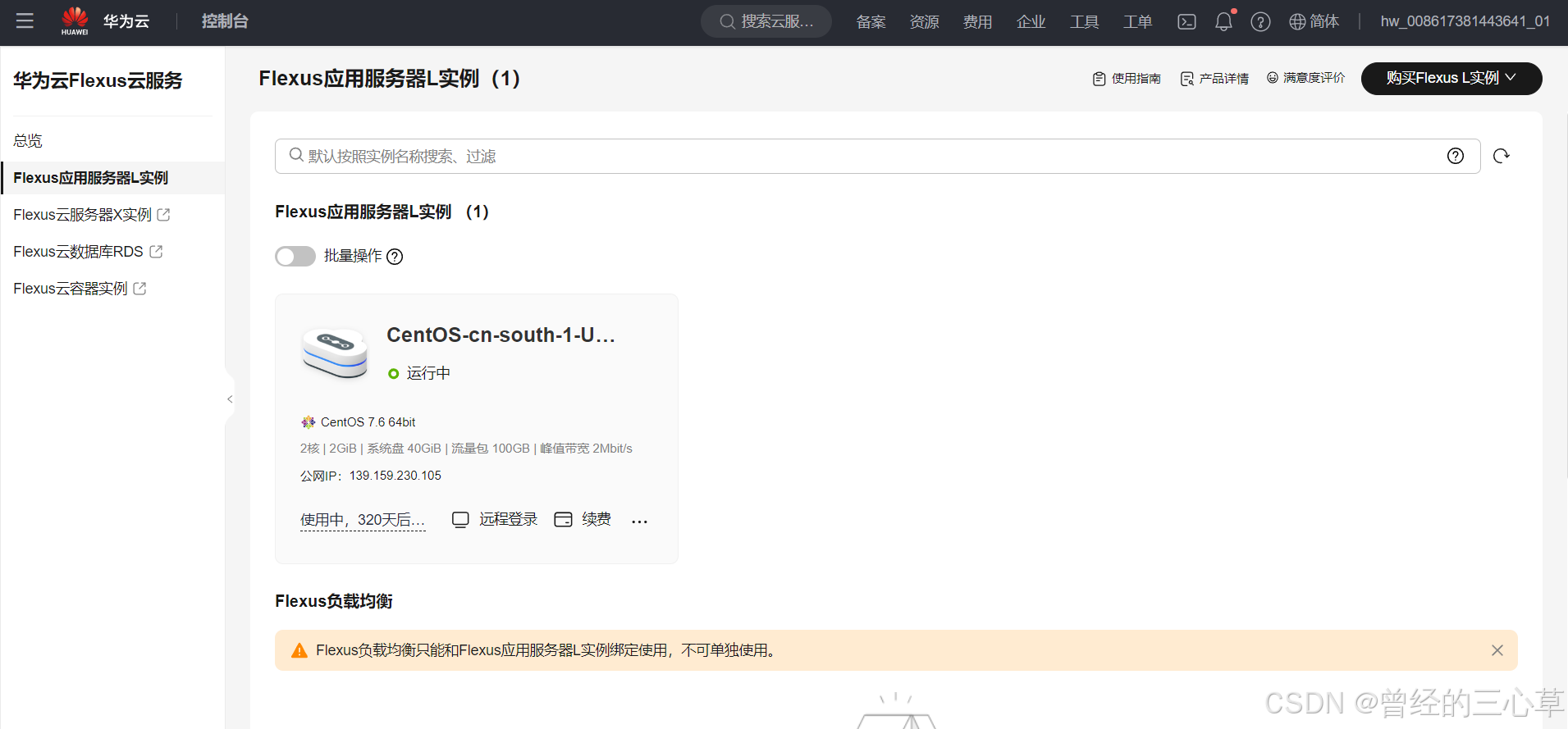1568x729 pixels.
Task: Click the server instance thumbnail image
Action: pyautogui.click(x=335, y=353)
